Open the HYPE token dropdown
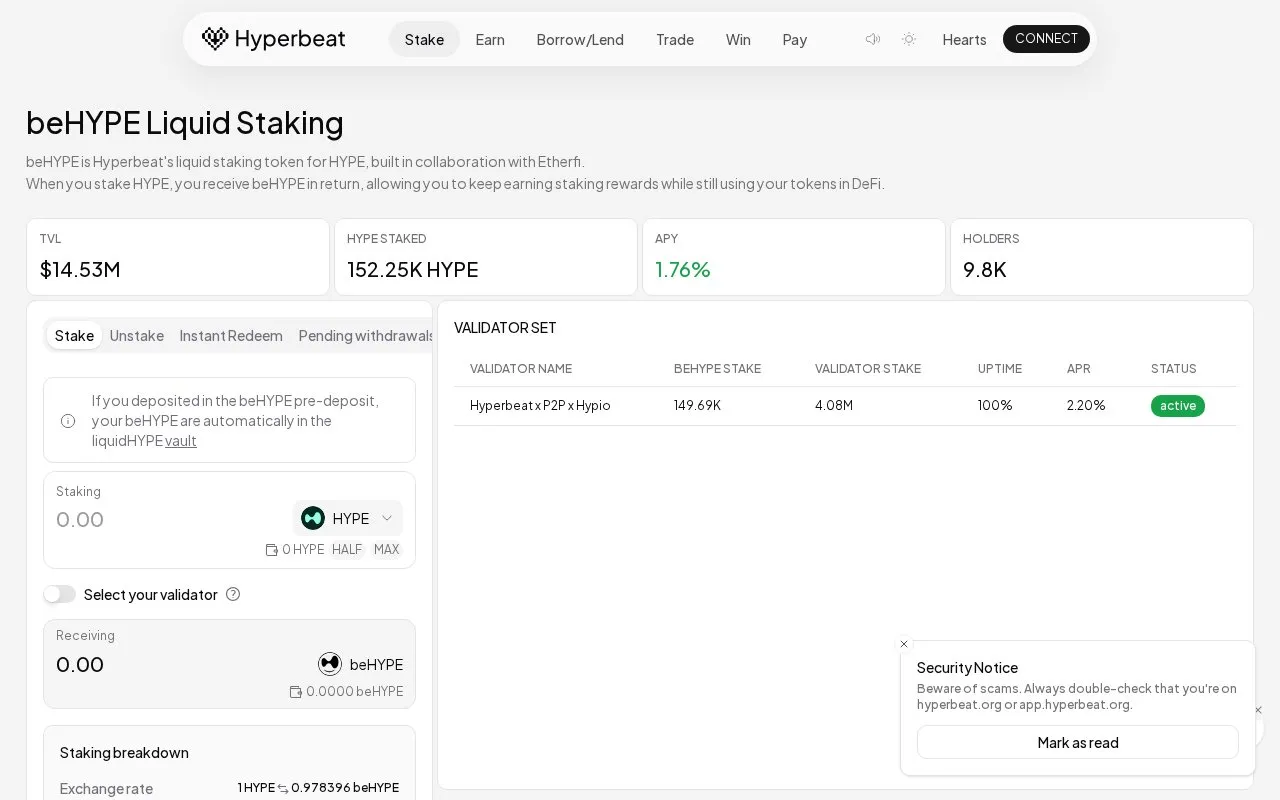Image resolution: width=1280 pixels, height=800 pixels. coord(348,518)
